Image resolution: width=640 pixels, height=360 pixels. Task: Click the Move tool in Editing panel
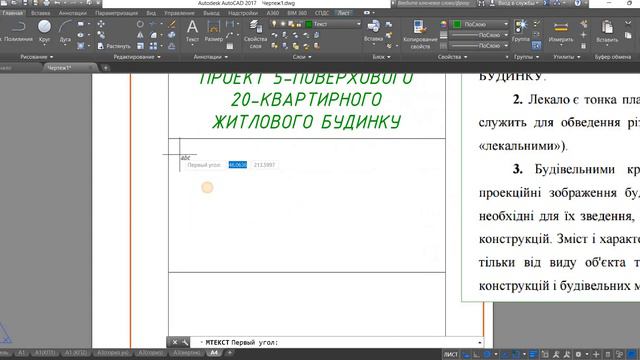(101, 24)
